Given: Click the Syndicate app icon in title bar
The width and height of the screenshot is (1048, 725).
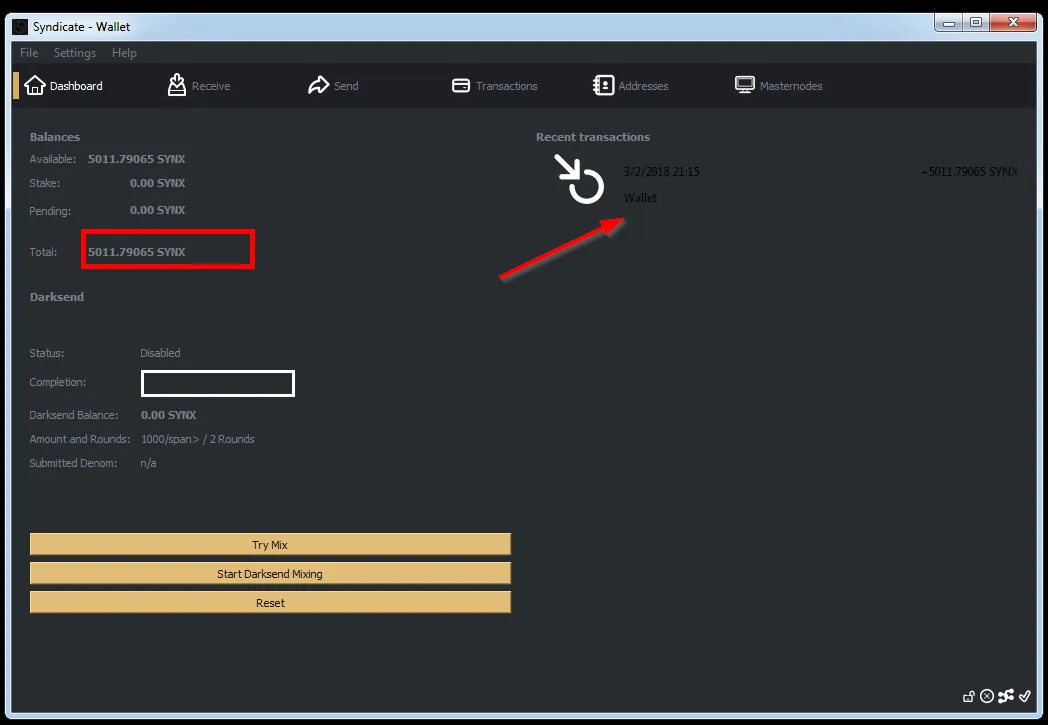Looking at the screenshot, I should [x=21, y=27].
